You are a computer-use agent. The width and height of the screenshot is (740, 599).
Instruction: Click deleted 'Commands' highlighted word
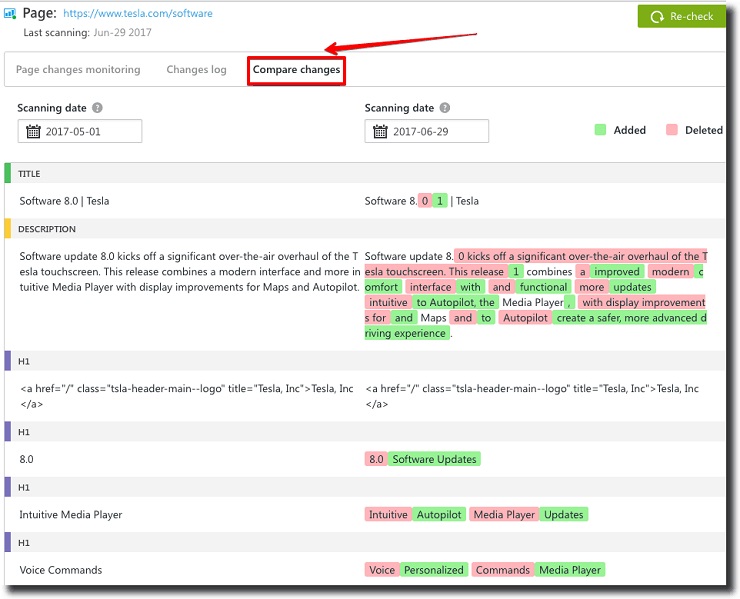coord(503,570)
